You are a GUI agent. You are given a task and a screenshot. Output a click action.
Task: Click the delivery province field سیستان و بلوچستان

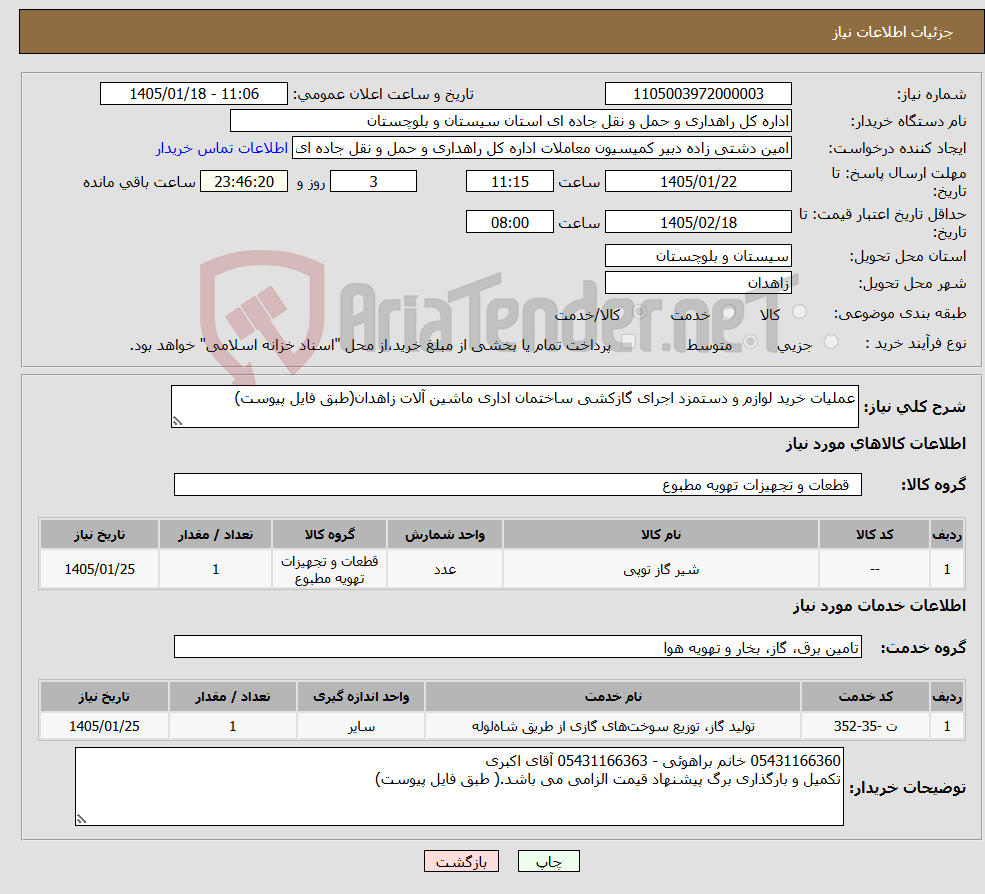coord(698,256)
